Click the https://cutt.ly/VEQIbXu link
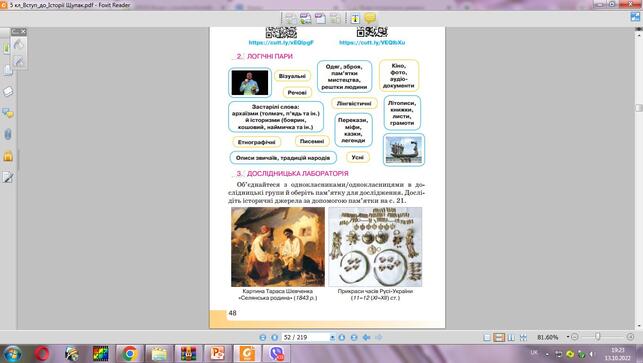Image resolution: width=643 pixels, height=363 pixels. pos(372,42)
